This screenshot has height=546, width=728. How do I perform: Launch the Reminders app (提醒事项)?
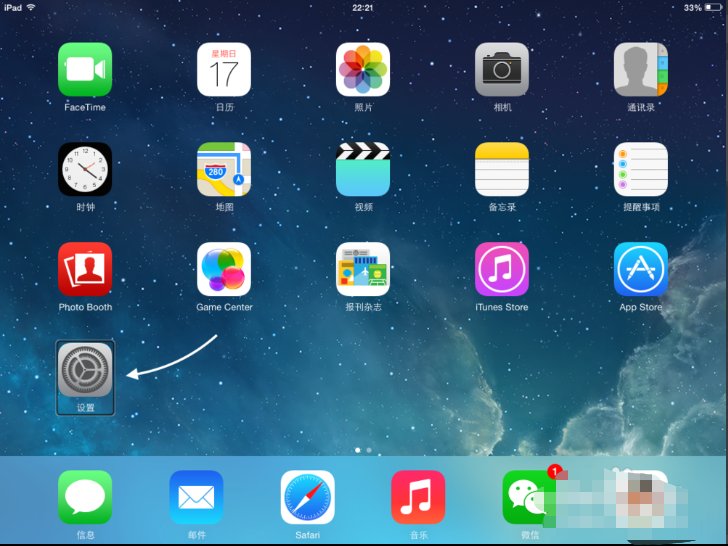click(641, 169)
